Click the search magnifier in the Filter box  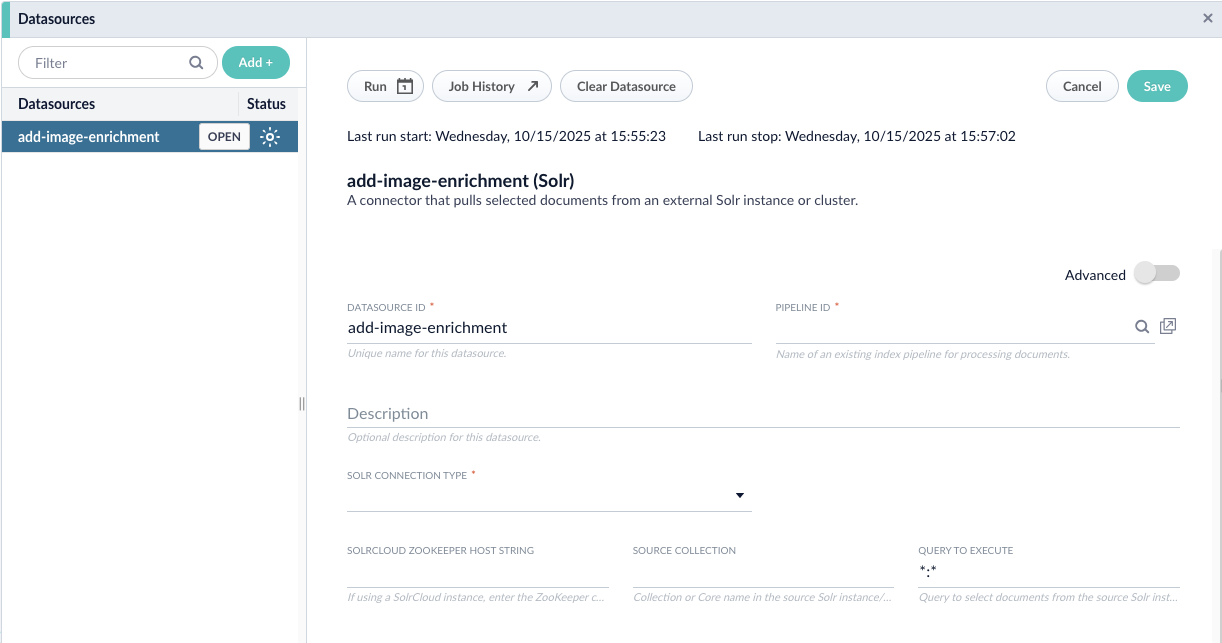click(x=196, y=62)
